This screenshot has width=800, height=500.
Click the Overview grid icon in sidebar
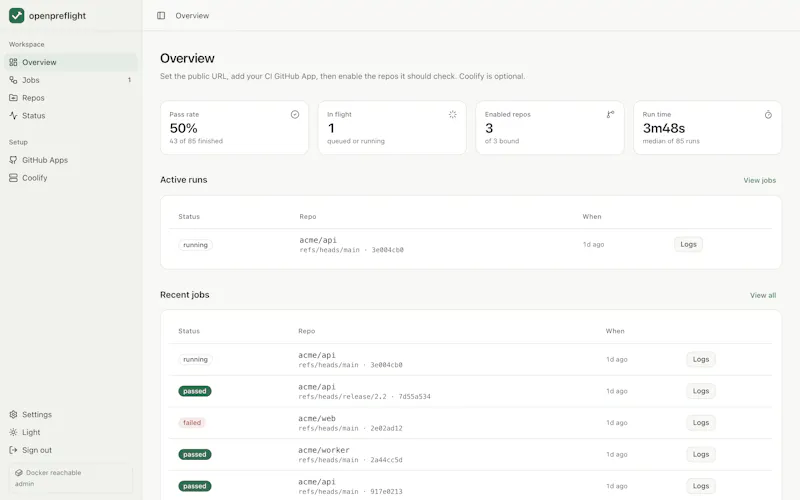point(13,62)
